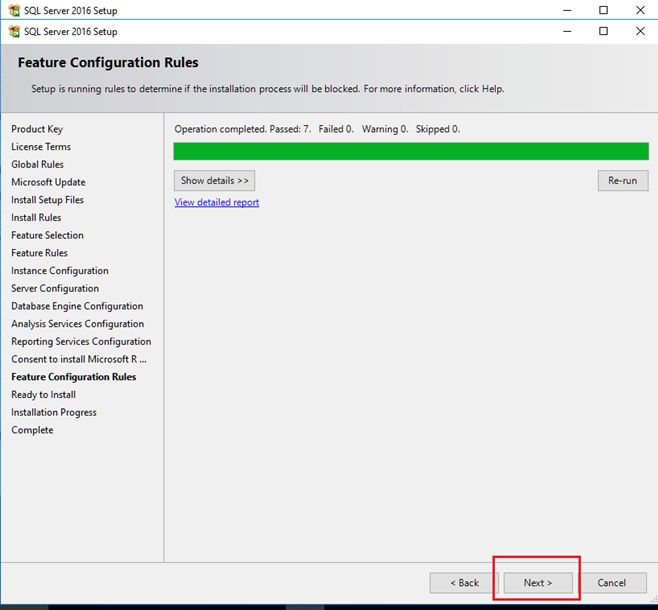The width and height of the screenshot is (658, 610).
Task: Go to Instance Configuration step
Action: (x=60, y=271)
